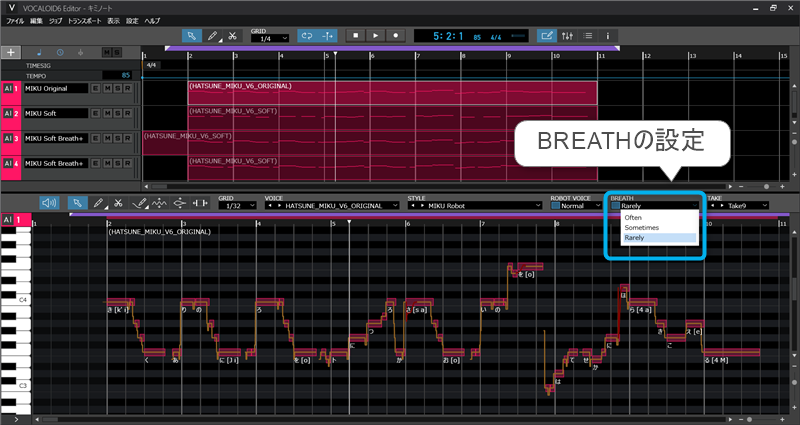The width and height of the screenshot is (800, 425).
Task: Click the editor vertical fit icon
Action: pyautogui.click(x=179, y=203)
